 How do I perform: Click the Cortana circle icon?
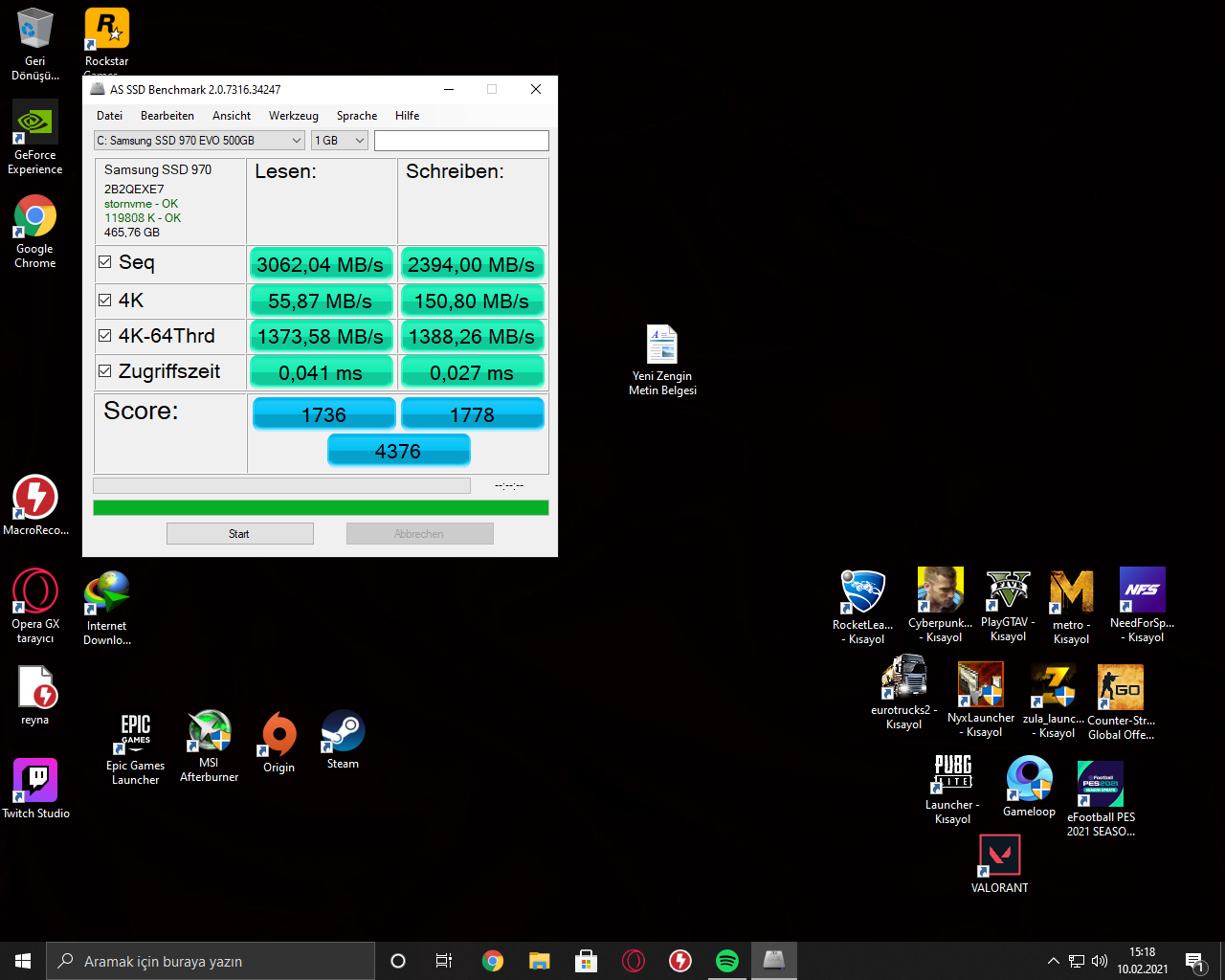click(398, 961)
